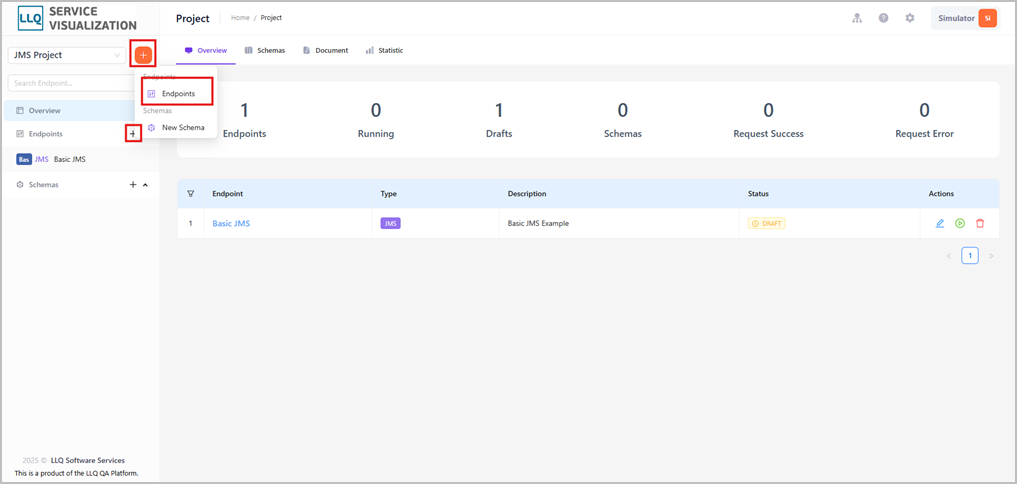
Task: Click the LLQ logo
Action: tap(30, 18)
